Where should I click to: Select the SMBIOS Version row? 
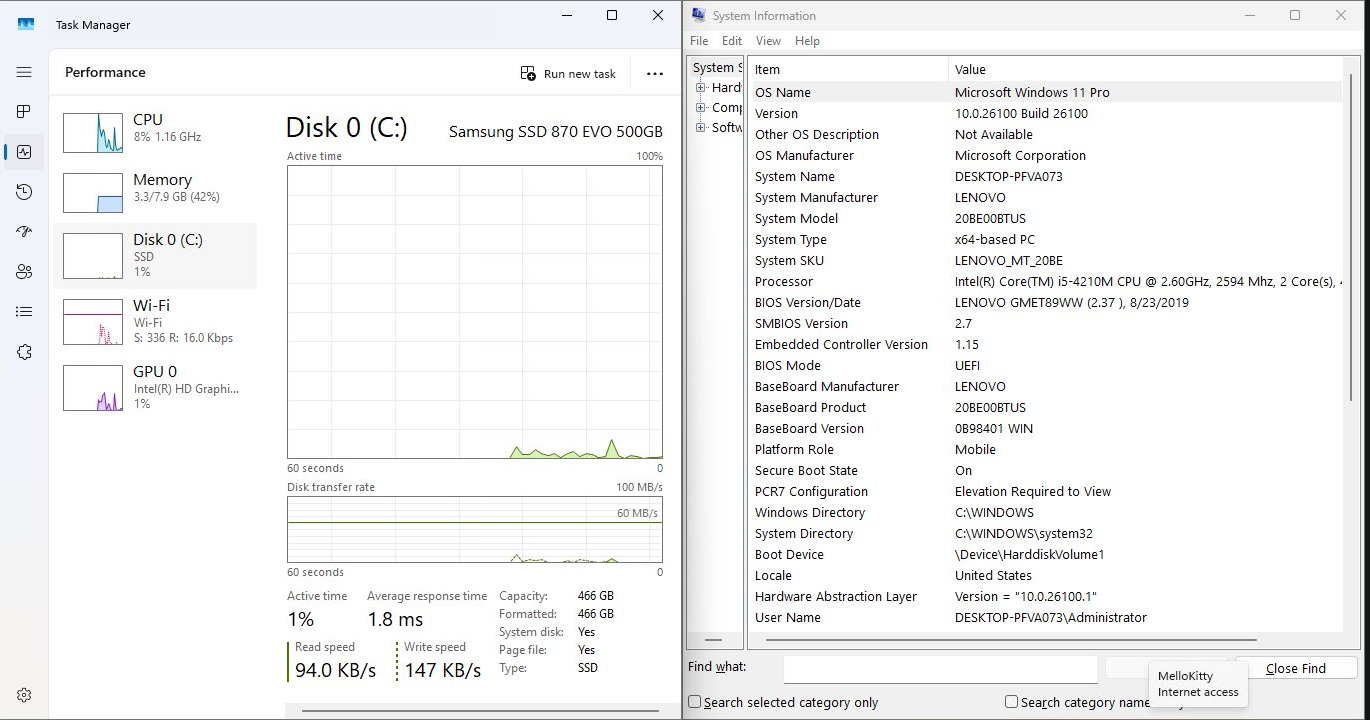1045,323
